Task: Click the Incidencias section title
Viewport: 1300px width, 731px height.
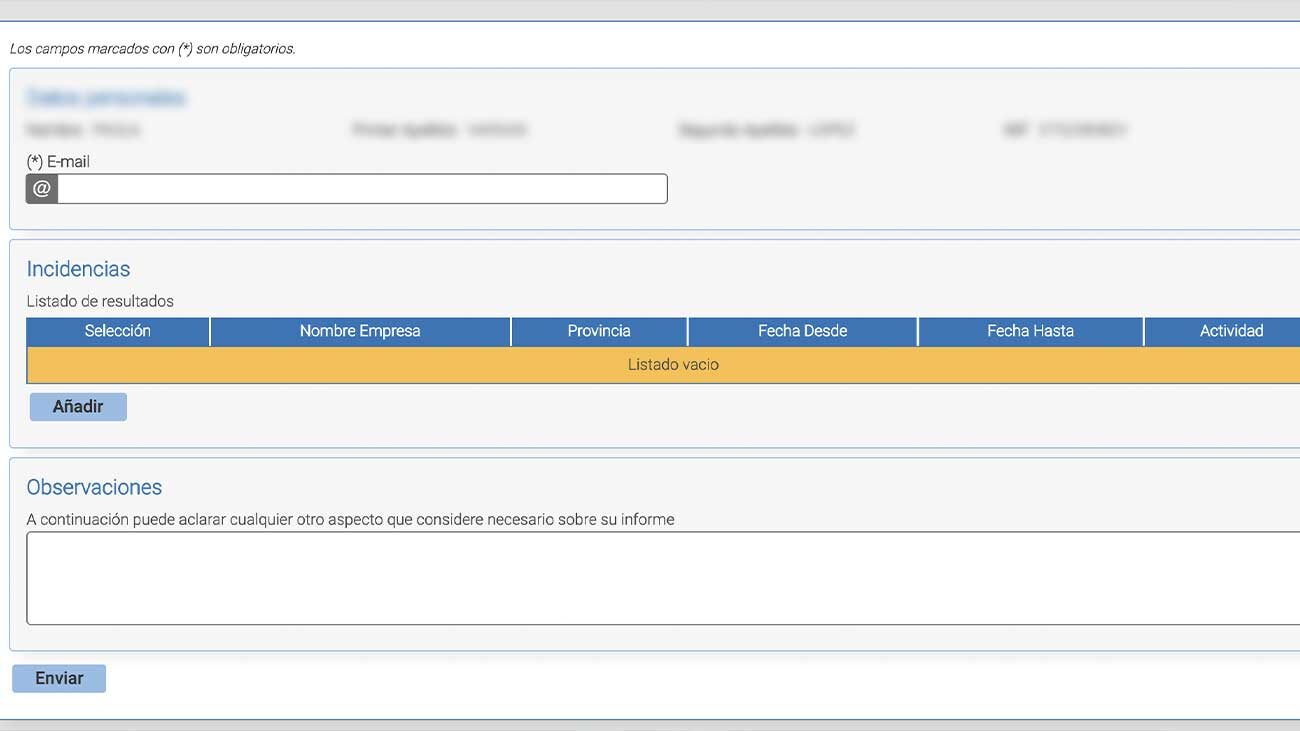Action: coord(78,268)
